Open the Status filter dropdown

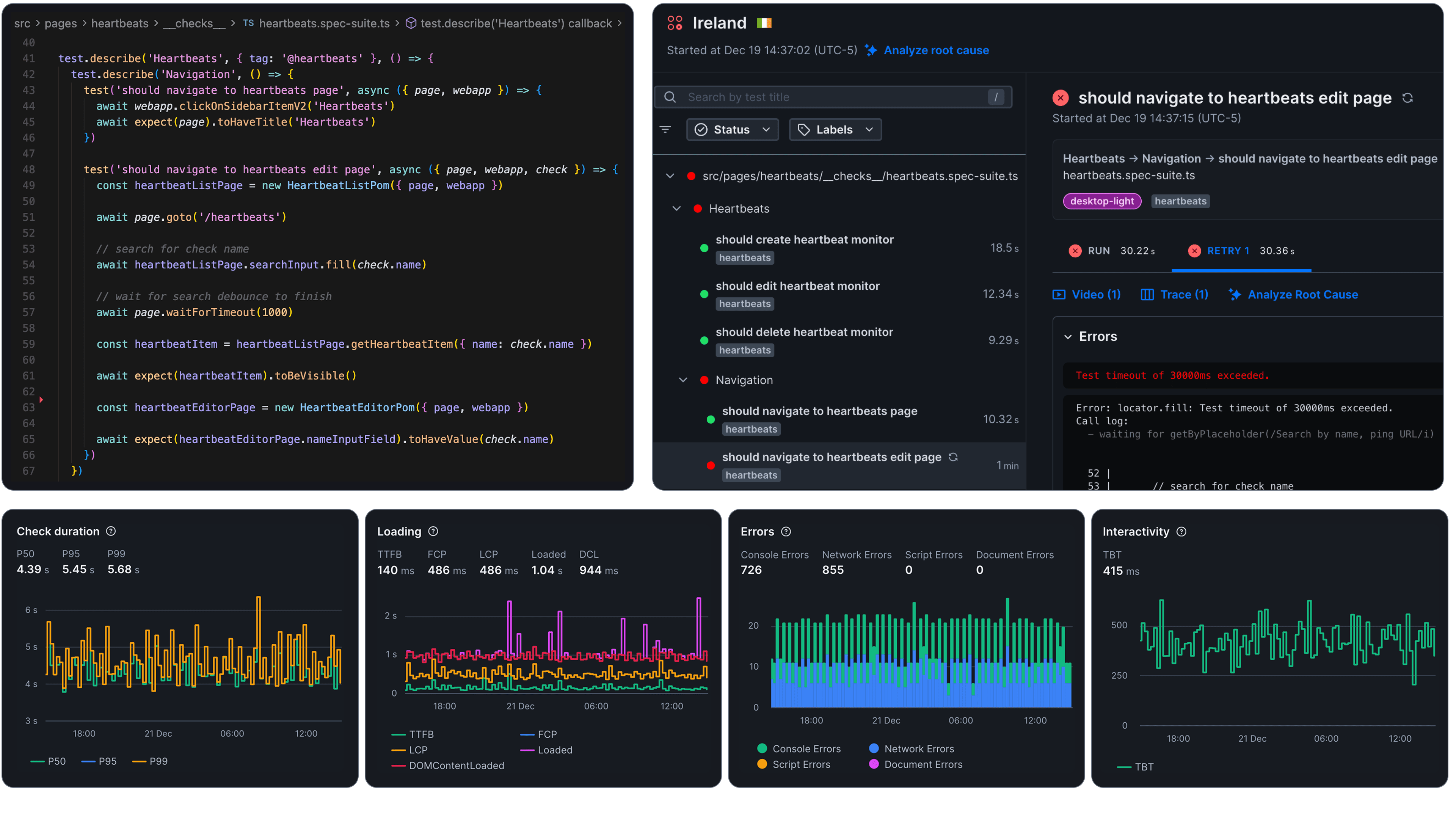point(733,129)
